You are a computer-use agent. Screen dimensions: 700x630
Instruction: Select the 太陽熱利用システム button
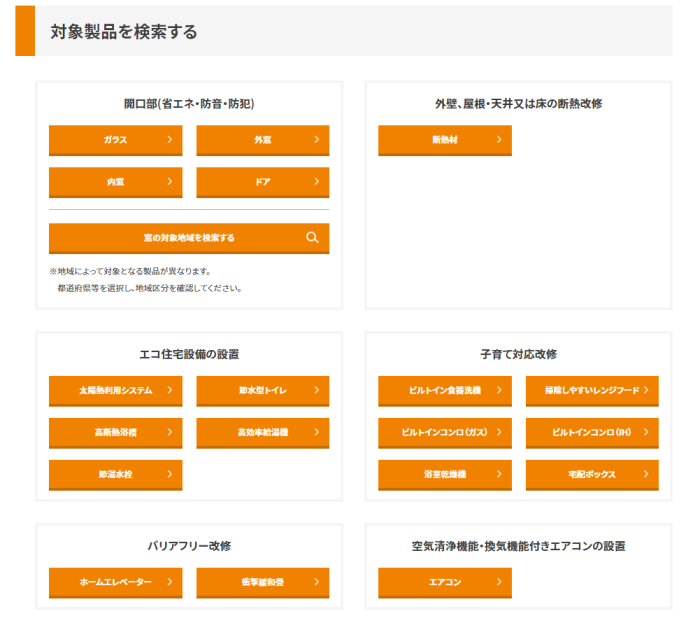point(115,390)
